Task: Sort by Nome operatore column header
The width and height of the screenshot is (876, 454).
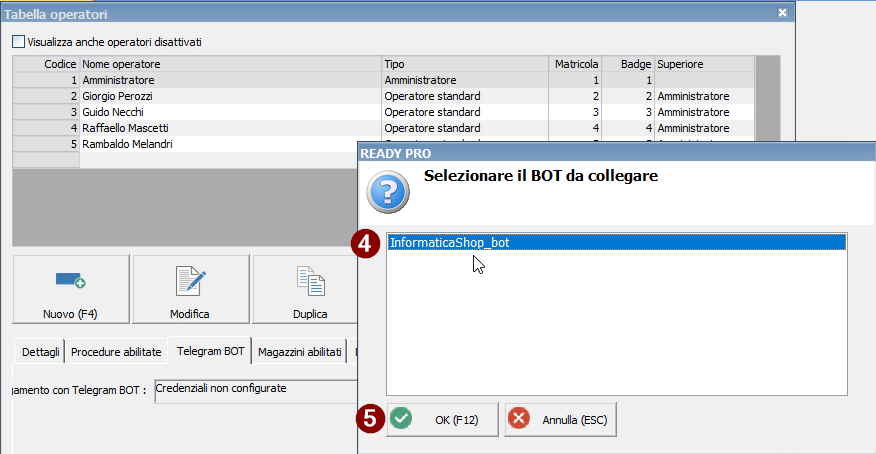Action: pyautogui.click(x=230, y=64)
